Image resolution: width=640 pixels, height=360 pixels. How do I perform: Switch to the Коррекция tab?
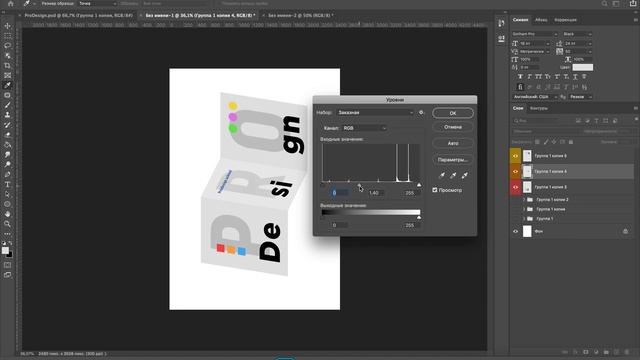[x=565, y=20]
